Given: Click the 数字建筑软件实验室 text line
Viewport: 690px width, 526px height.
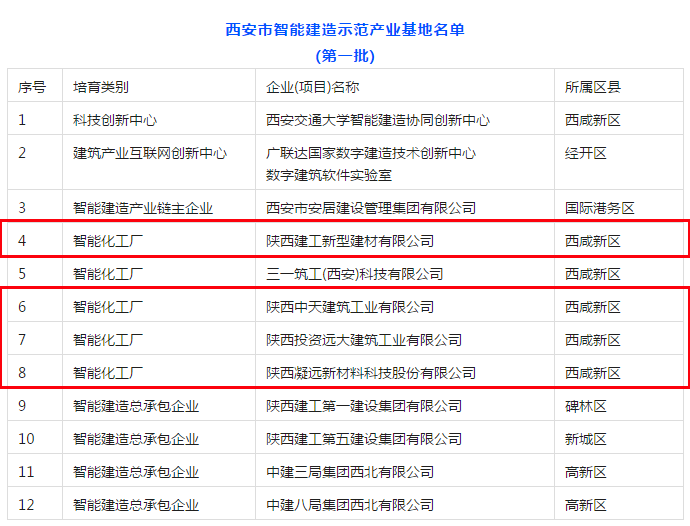Looking at the screenshot, I should (x=328, y=175).
